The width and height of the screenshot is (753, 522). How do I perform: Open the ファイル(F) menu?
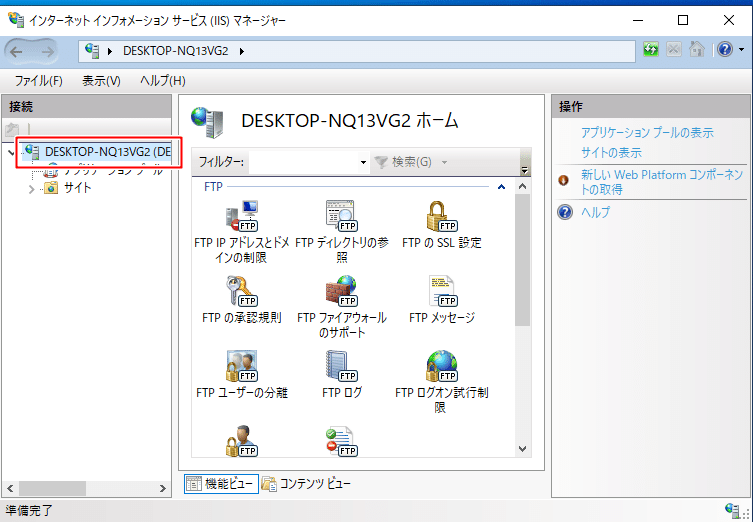38,81
